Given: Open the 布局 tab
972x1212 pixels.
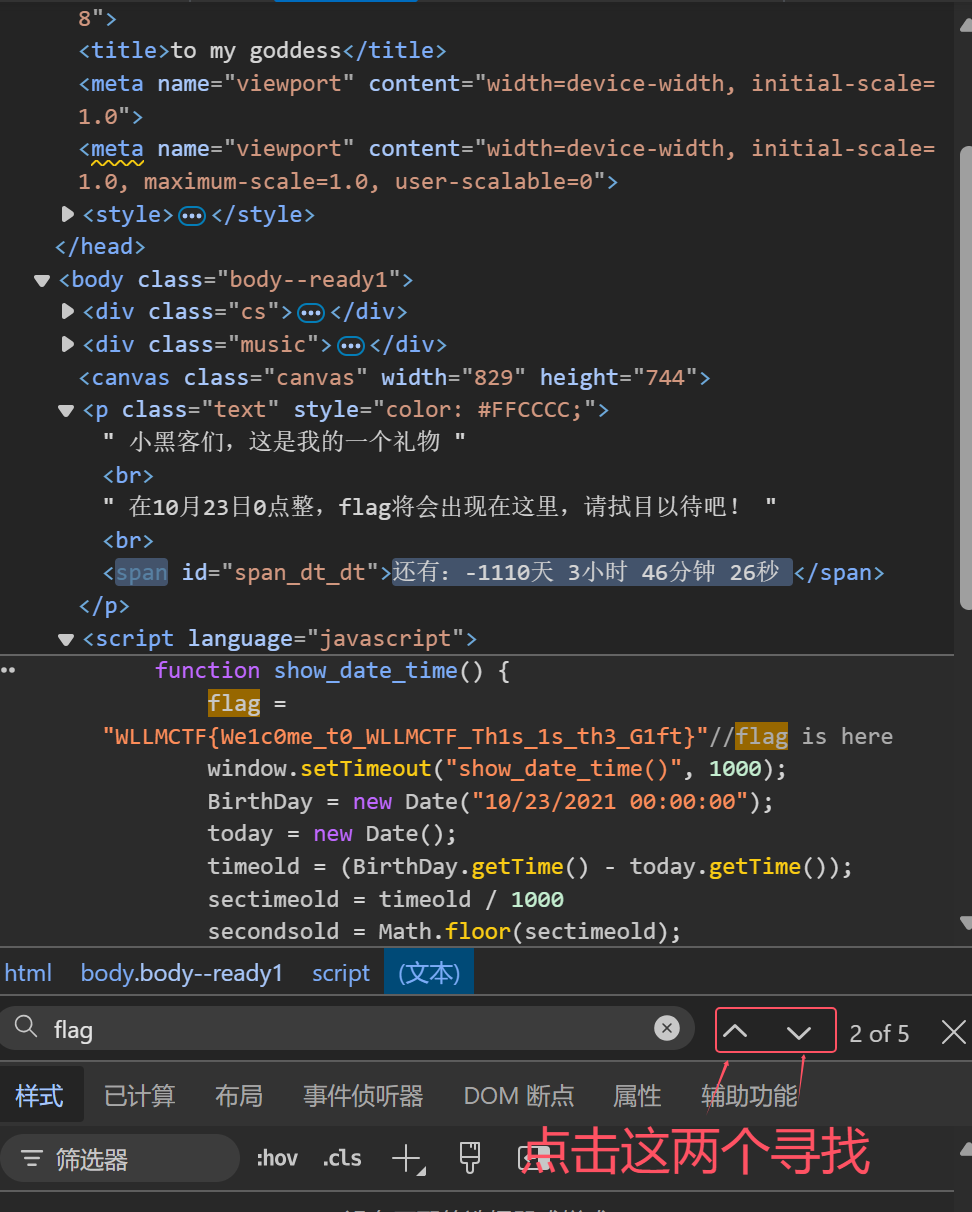Looking at the screenshot, I should coord(239,1095).
